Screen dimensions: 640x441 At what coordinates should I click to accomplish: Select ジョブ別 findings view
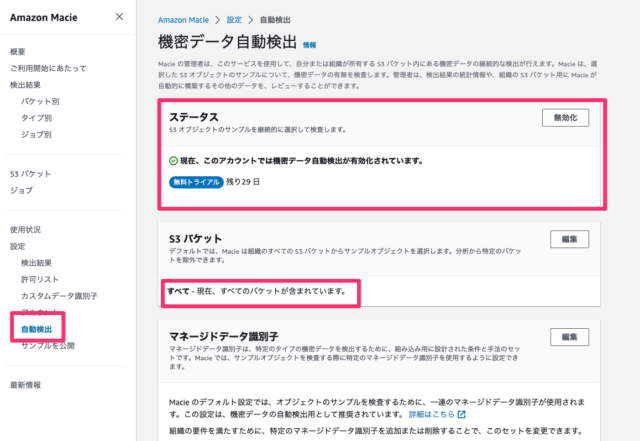pos(36,134)
